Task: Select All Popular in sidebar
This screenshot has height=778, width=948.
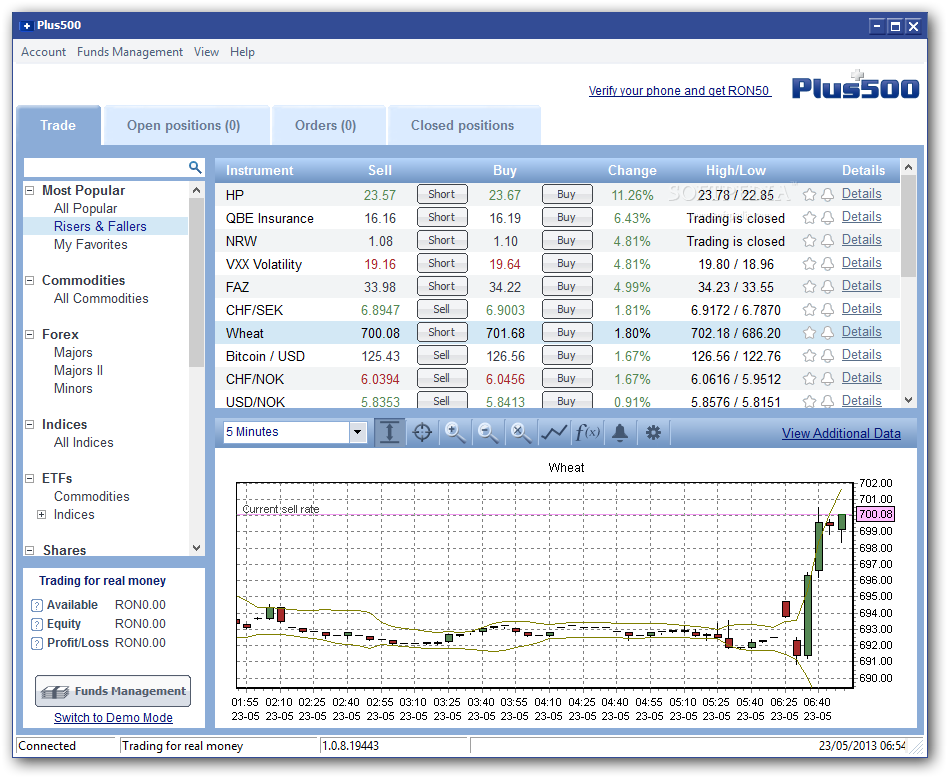Action: point(85,209)
